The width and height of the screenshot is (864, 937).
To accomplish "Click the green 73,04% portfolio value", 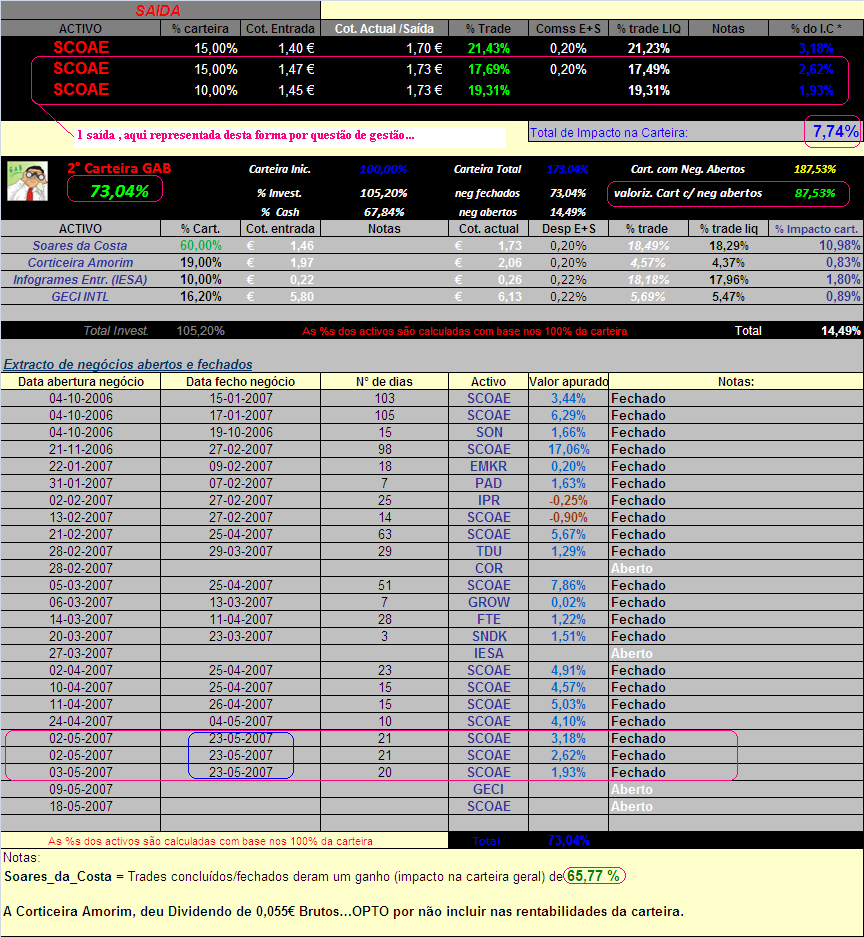I will [x=119, y=191].
